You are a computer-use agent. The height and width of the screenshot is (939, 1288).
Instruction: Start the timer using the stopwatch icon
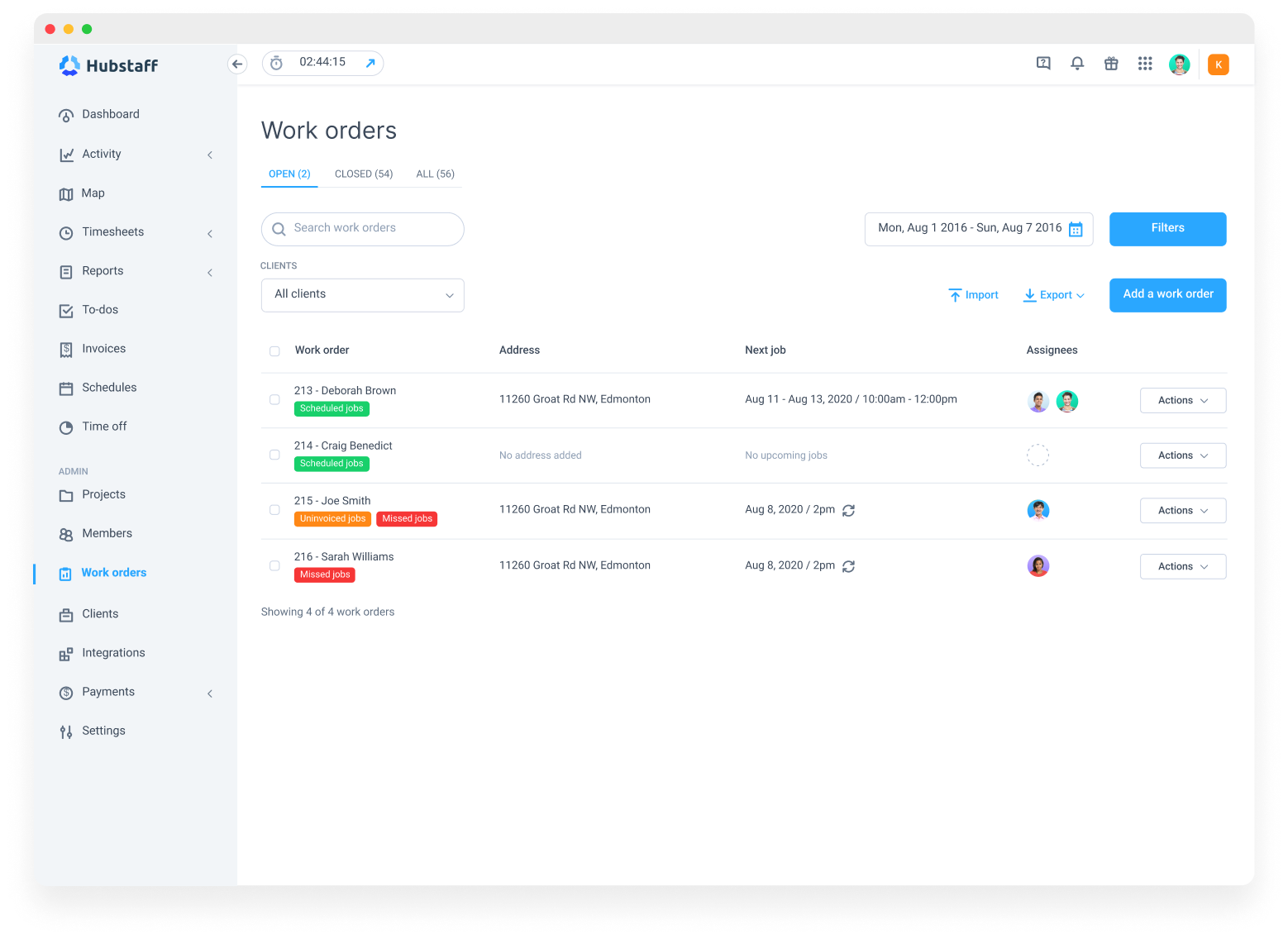click(x=275, y=62)
